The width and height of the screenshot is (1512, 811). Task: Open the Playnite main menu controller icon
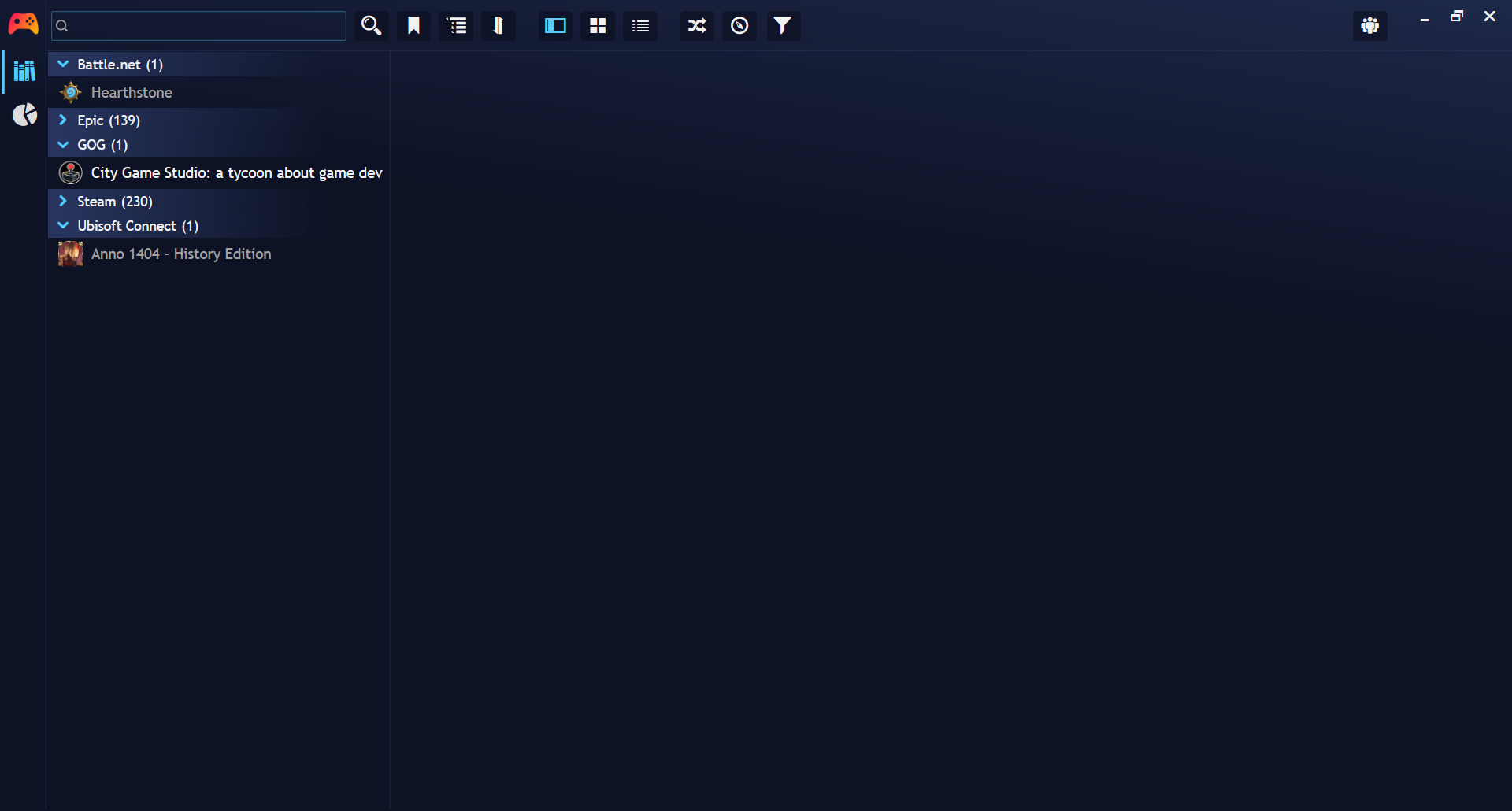pos(23,24)
